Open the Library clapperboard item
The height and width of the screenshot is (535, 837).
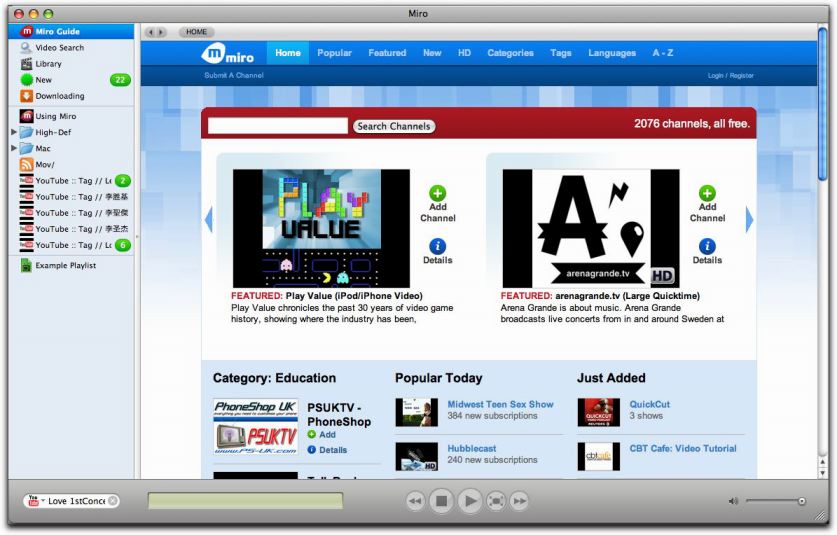click(71, 64)
